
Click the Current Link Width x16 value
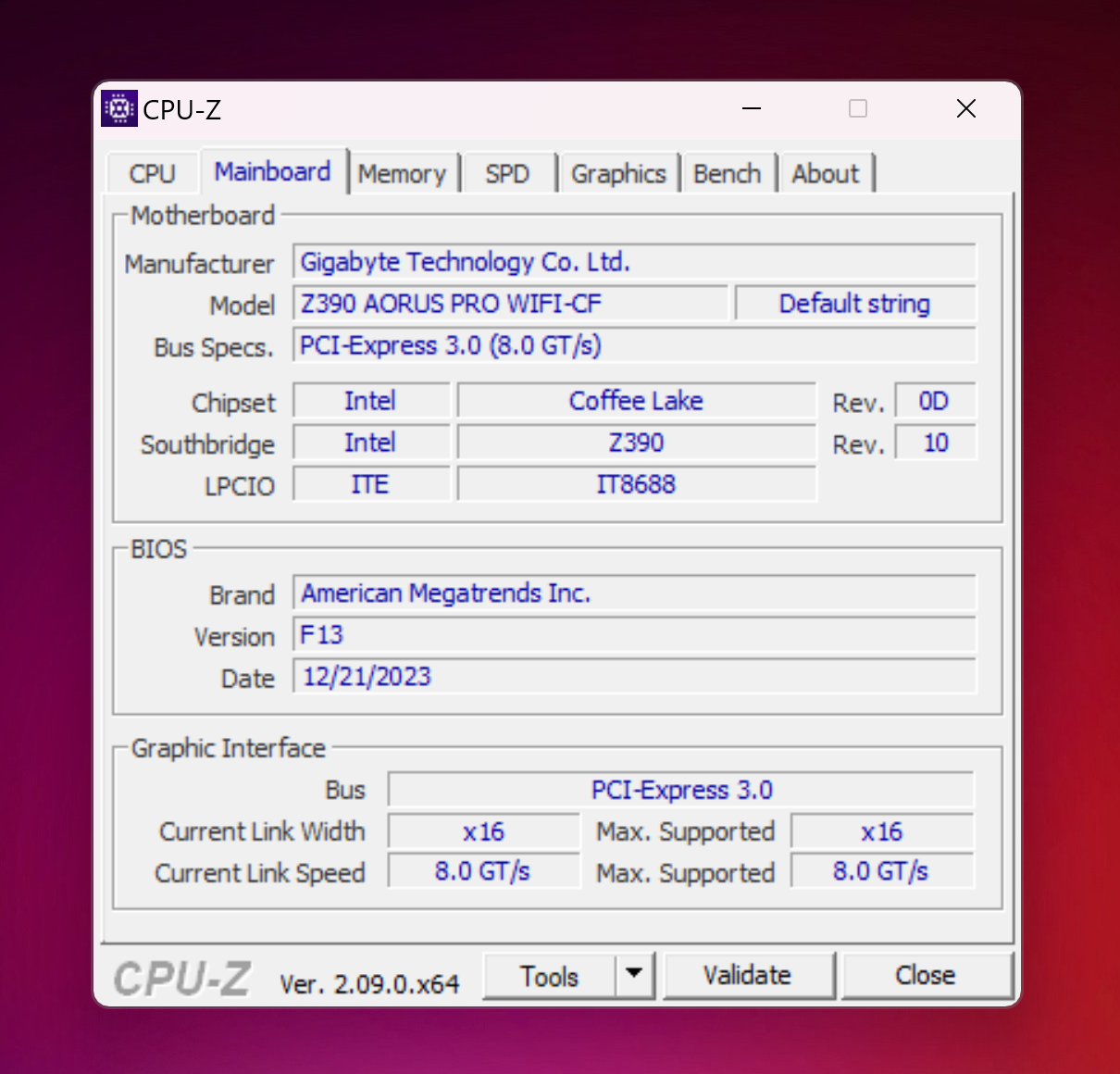click(x=484, y=831)
